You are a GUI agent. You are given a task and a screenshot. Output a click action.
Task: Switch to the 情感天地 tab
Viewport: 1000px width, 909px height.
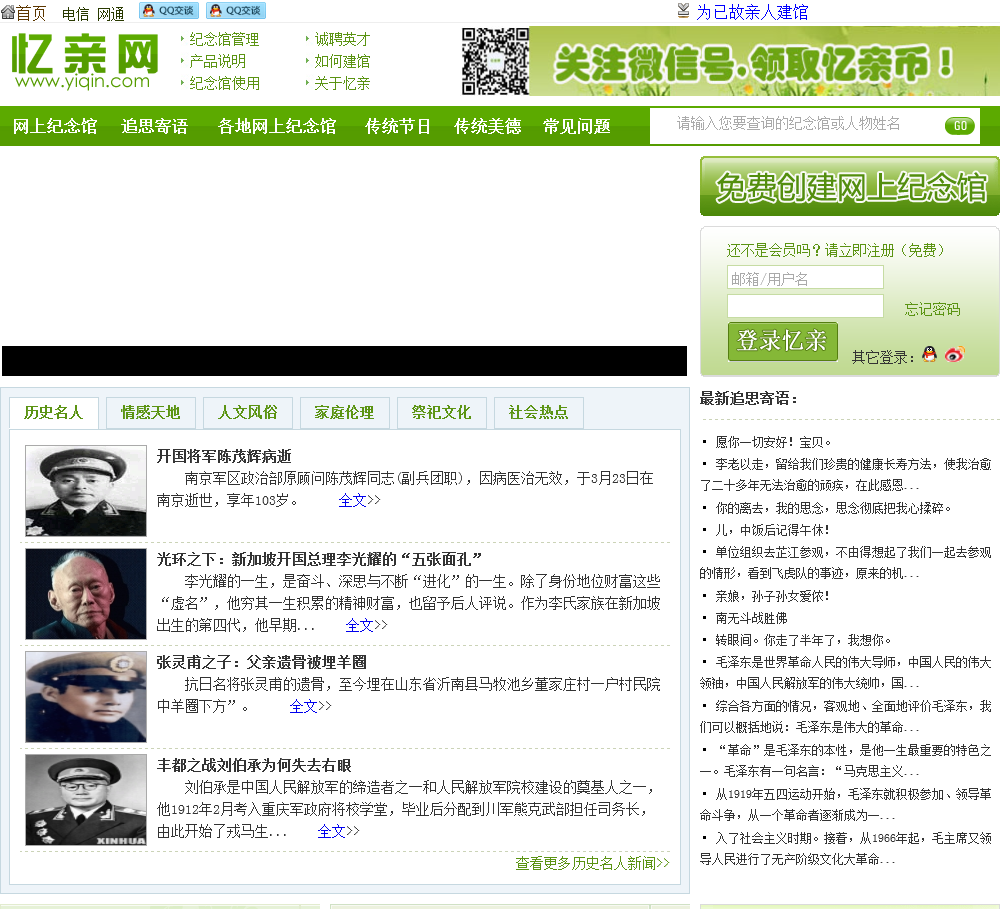coord(151,413)
